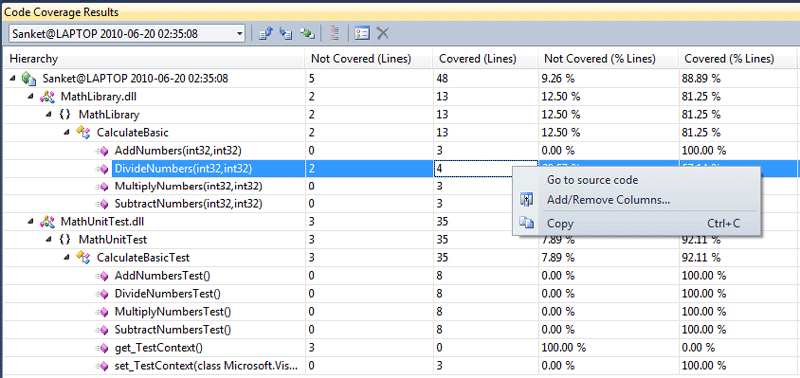This screenshot has width=800, height=378.
Task: Click the class icon of CalculateBasic
Action: 83,133
